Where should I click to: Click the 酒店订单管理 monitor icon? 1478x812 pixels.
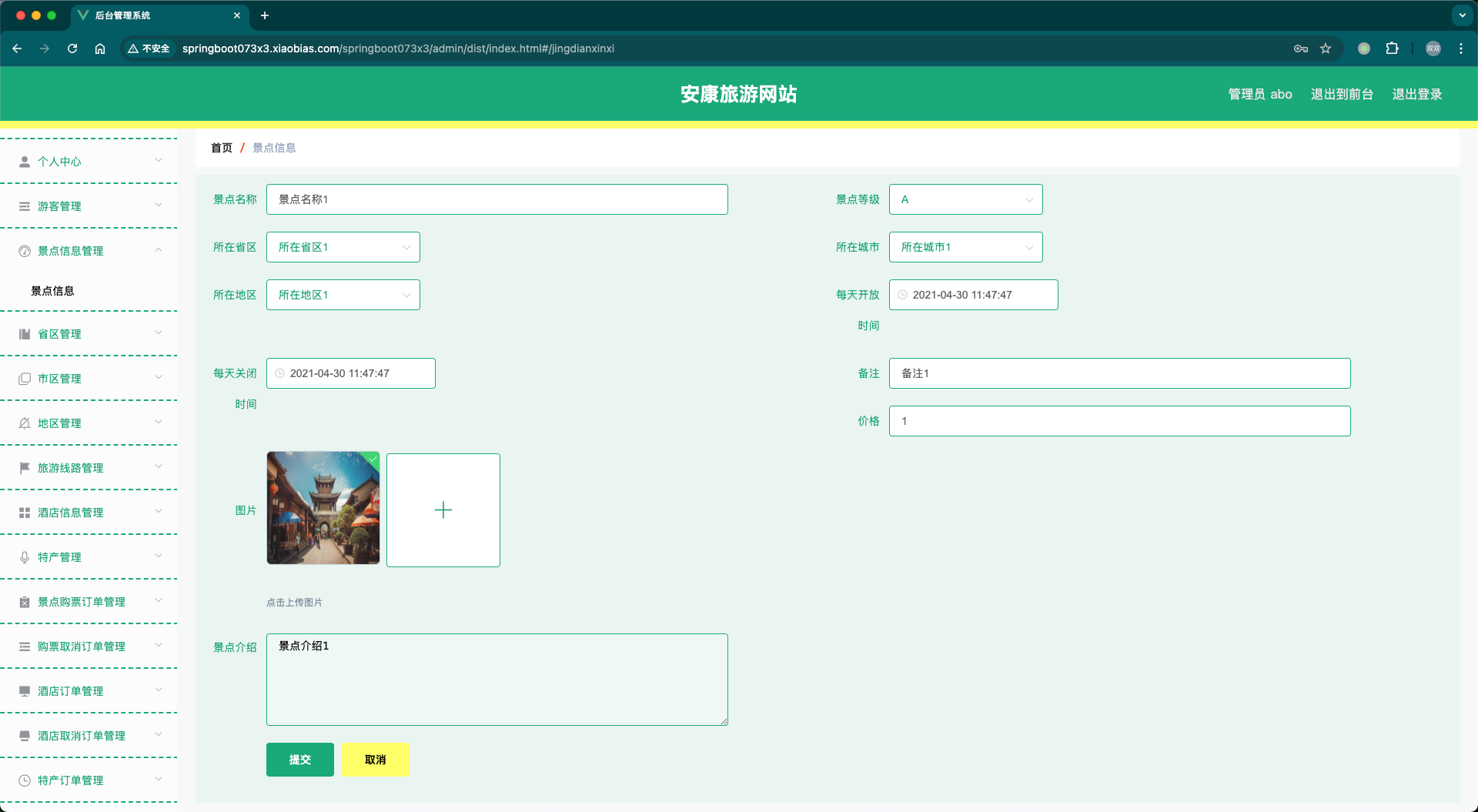tap(25, 691)
